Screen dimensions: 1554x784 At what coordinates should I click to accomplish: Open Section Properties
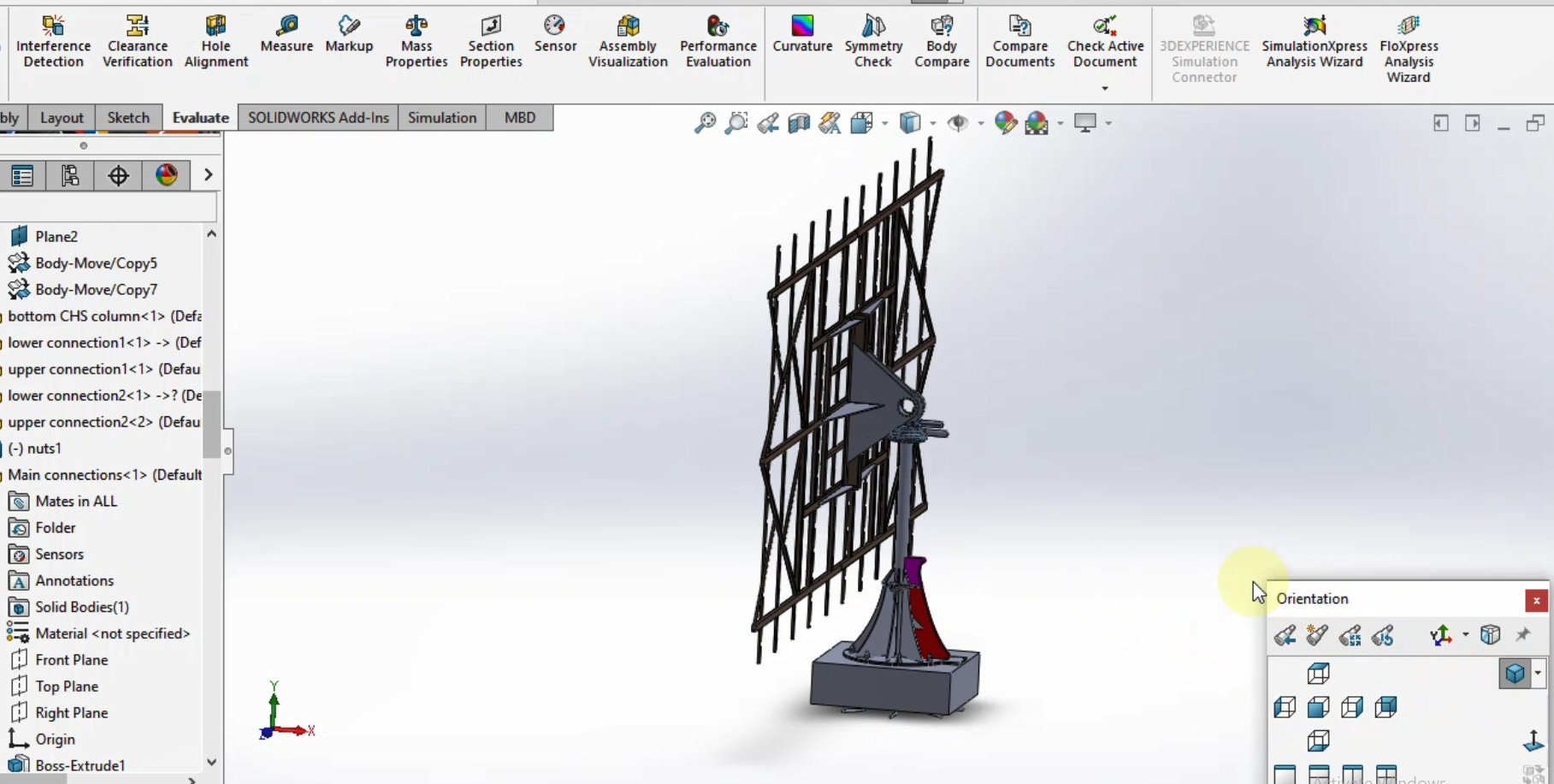(491, 41)
